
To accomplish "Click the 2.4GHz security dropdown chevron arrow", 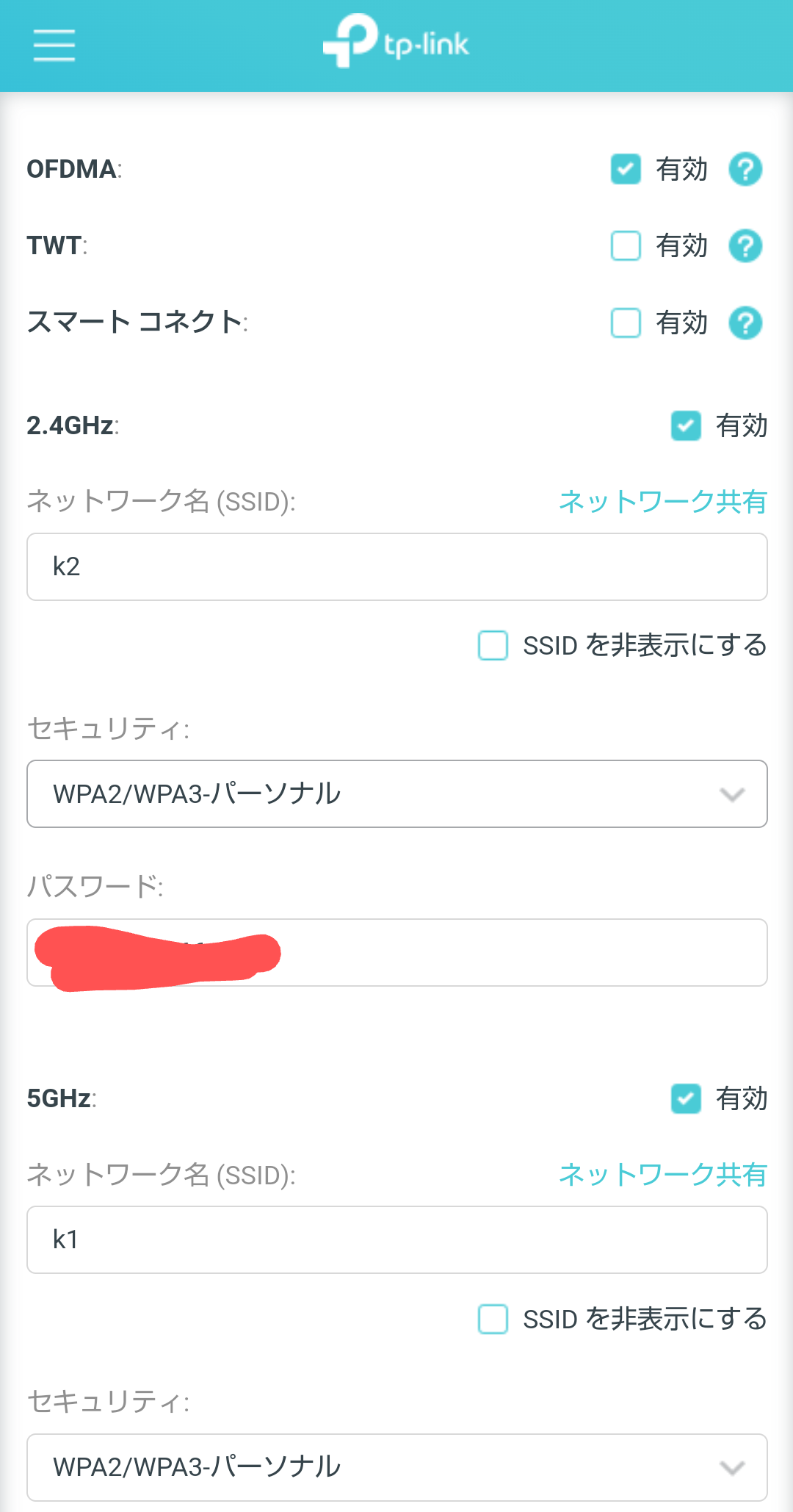I will 732,795.
